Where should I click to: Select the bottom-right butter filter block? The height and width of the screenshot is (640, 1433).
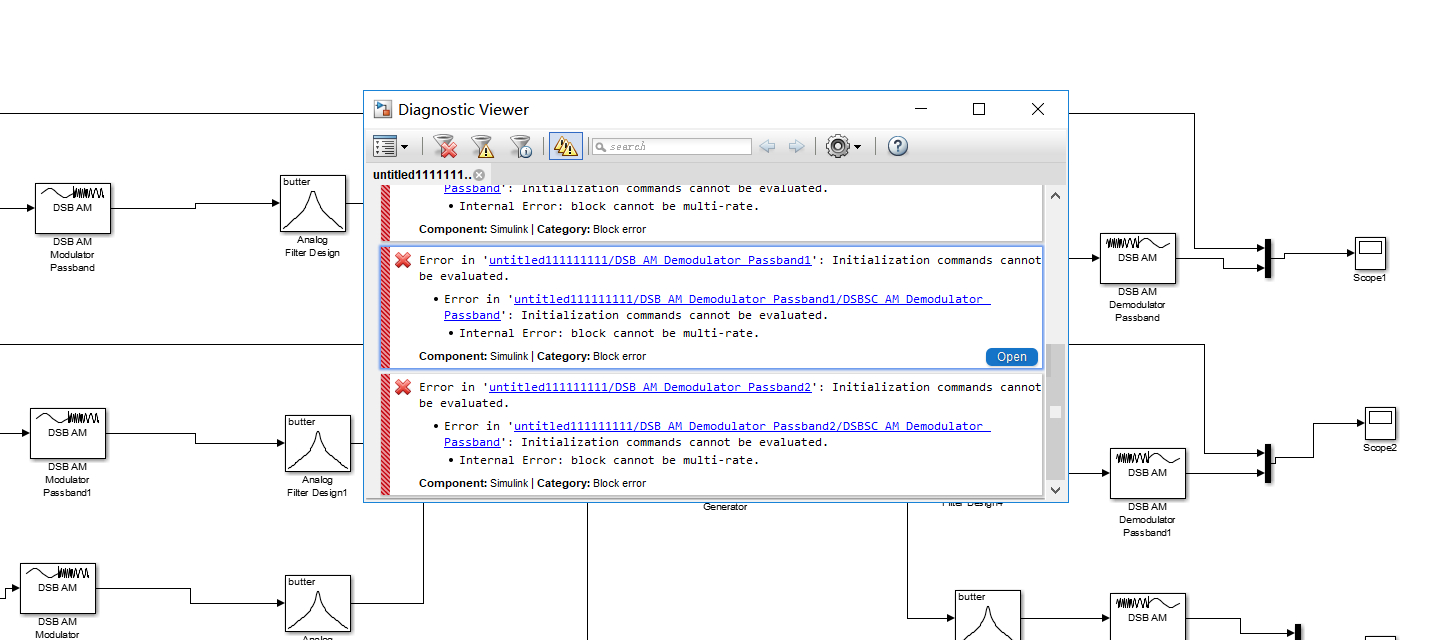988,615
